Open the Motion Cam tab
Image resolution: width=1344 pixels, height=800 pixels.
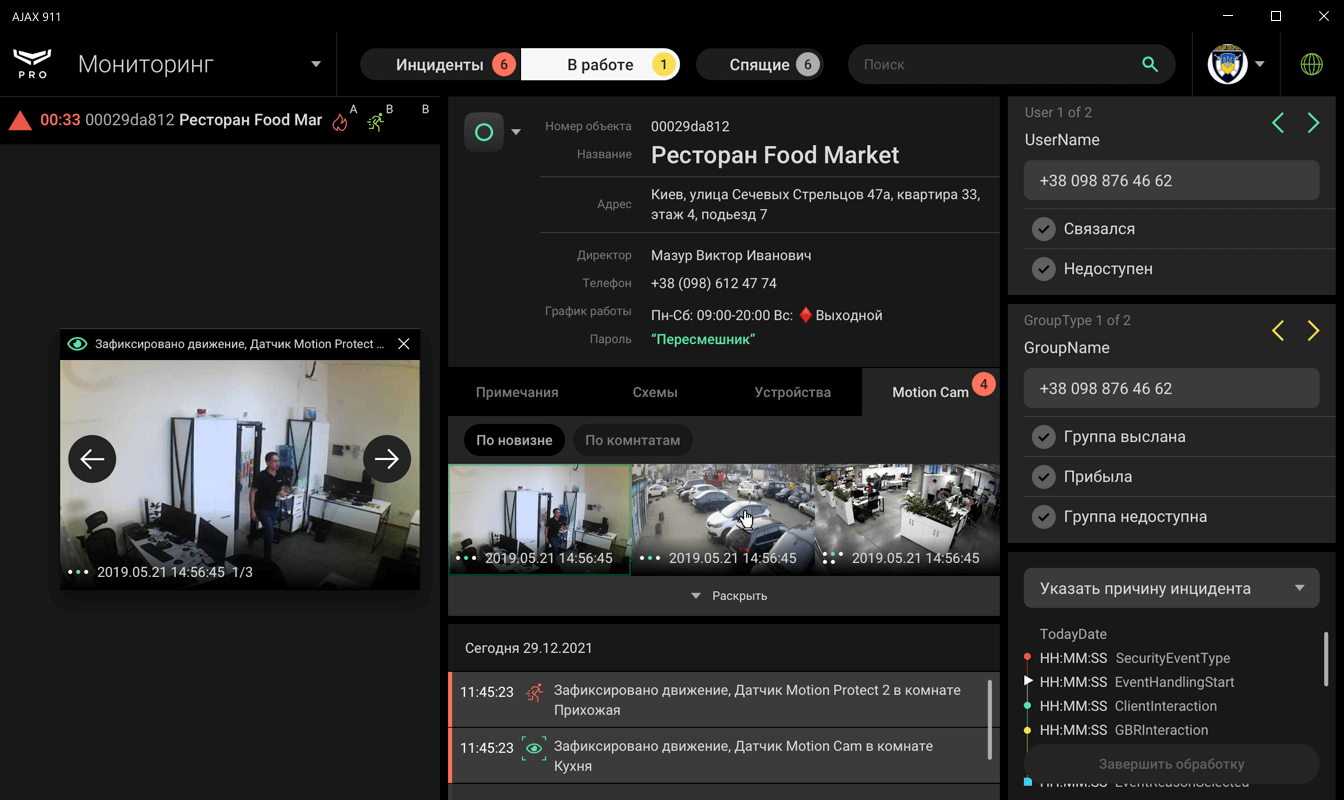931,392
